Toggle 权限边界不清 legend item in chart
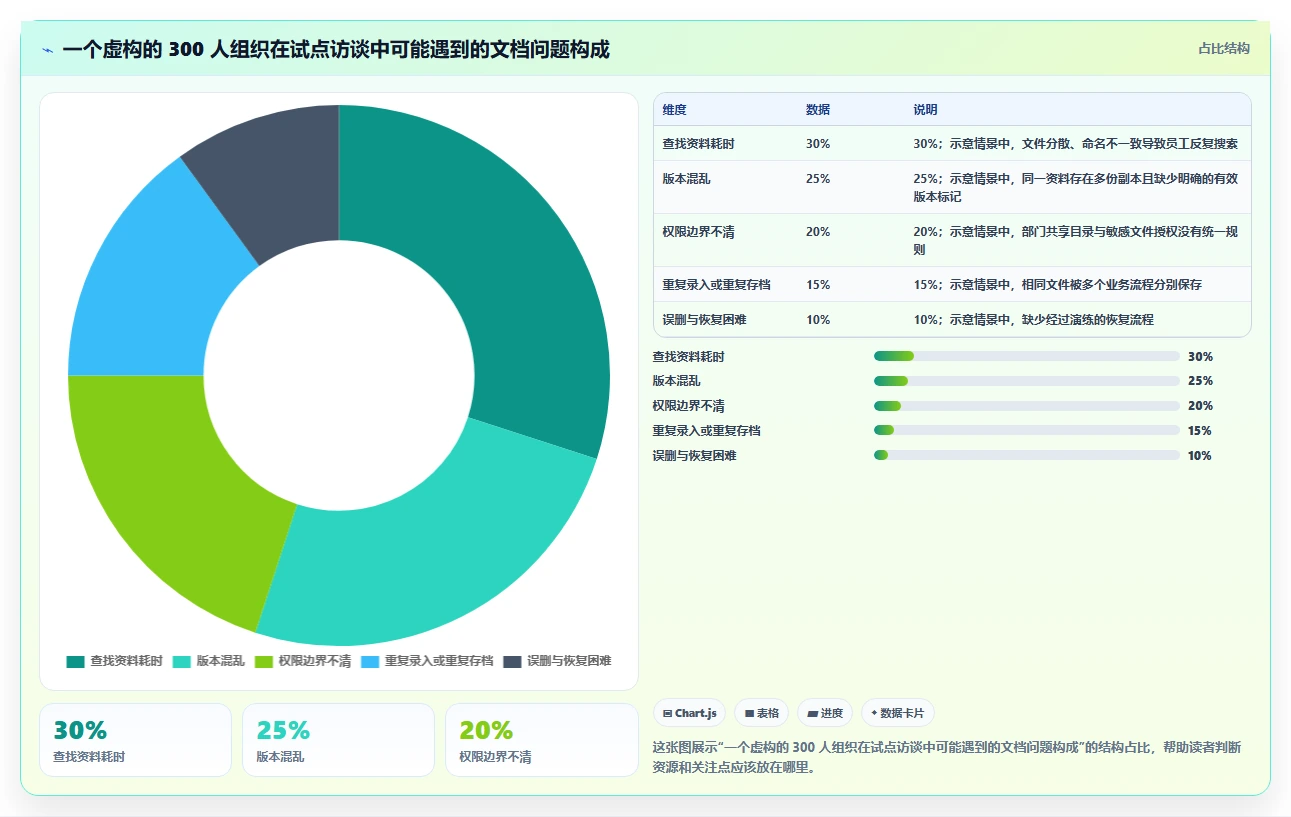The height and width of the screenshot is (817, 1291). coord(303,661)
